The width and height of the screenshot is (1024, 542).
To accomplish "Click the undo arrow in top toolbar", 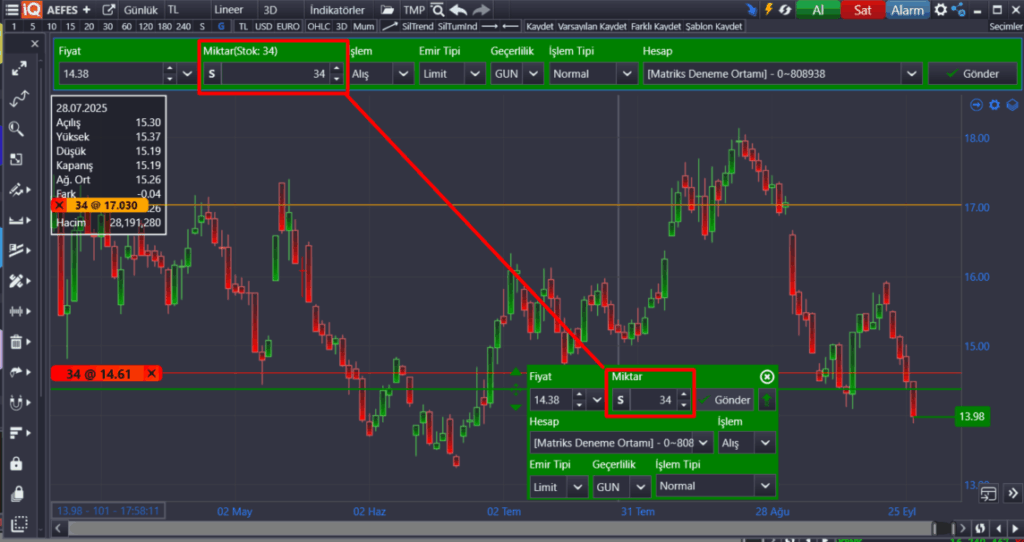I will (x=458, y=10).
